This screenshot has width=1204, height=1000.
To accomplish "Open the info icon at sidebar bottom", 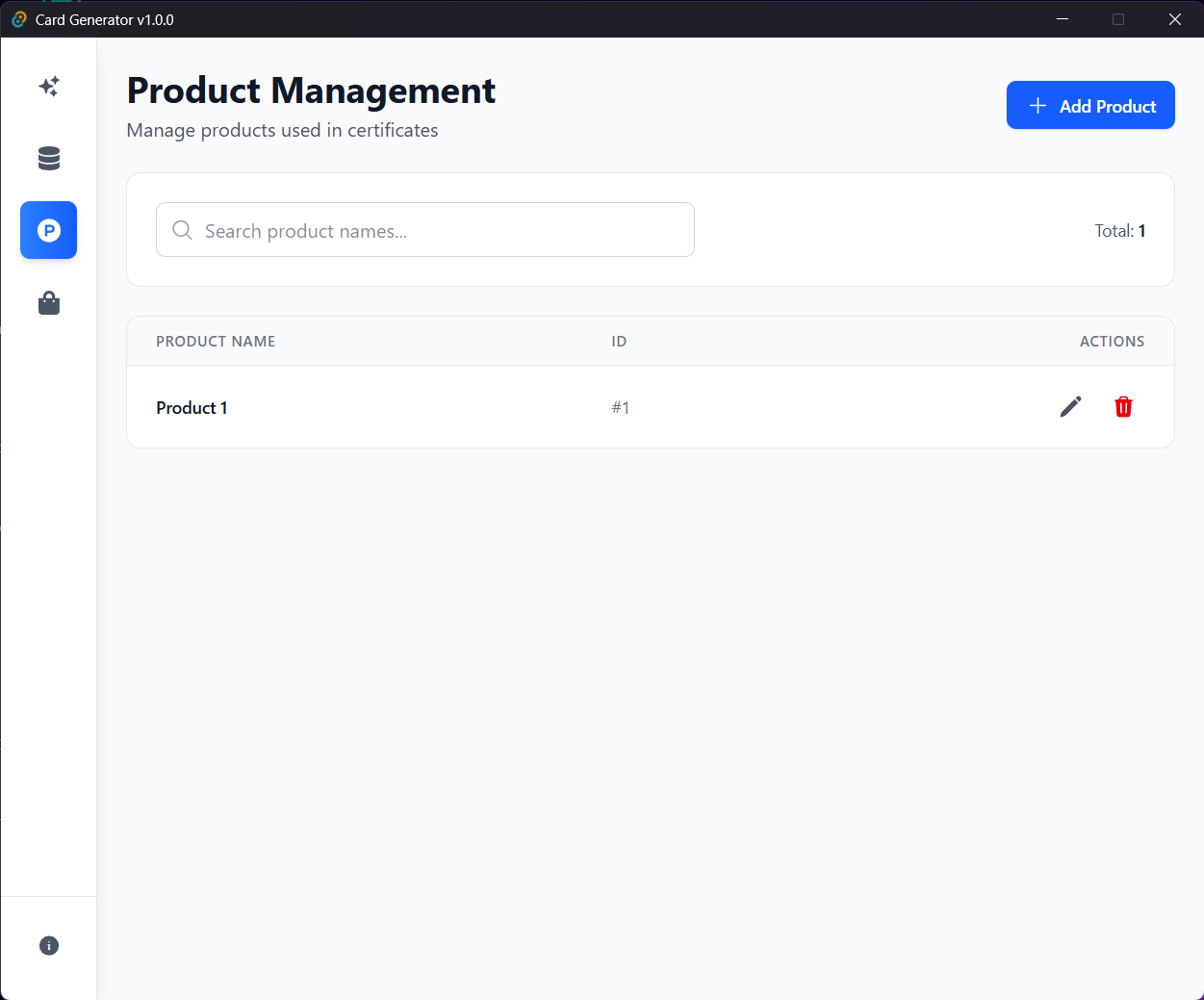I will pos(49,945).
